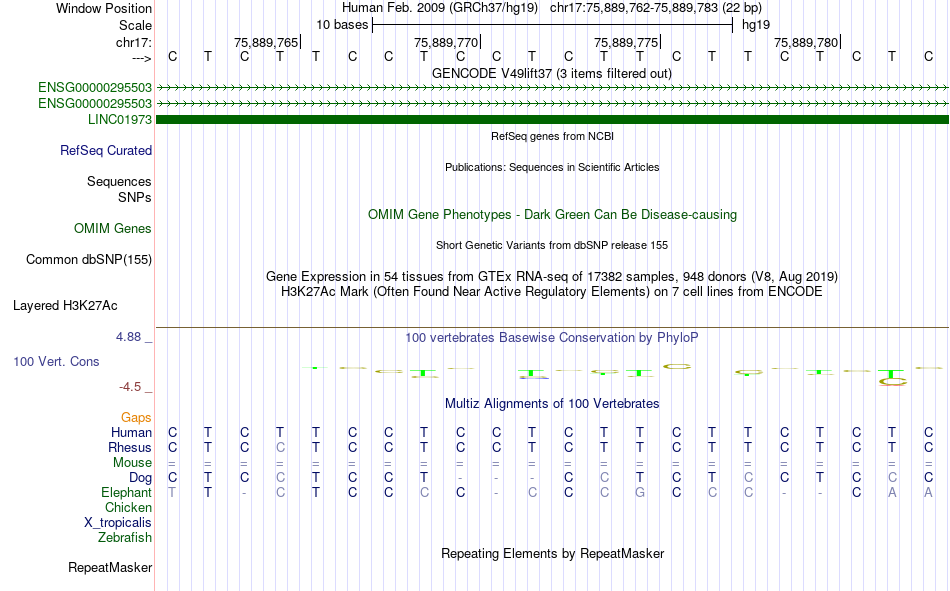This screenshot has width=950, height=591.
Task: Click the Gaps row label
Action: 136,418
